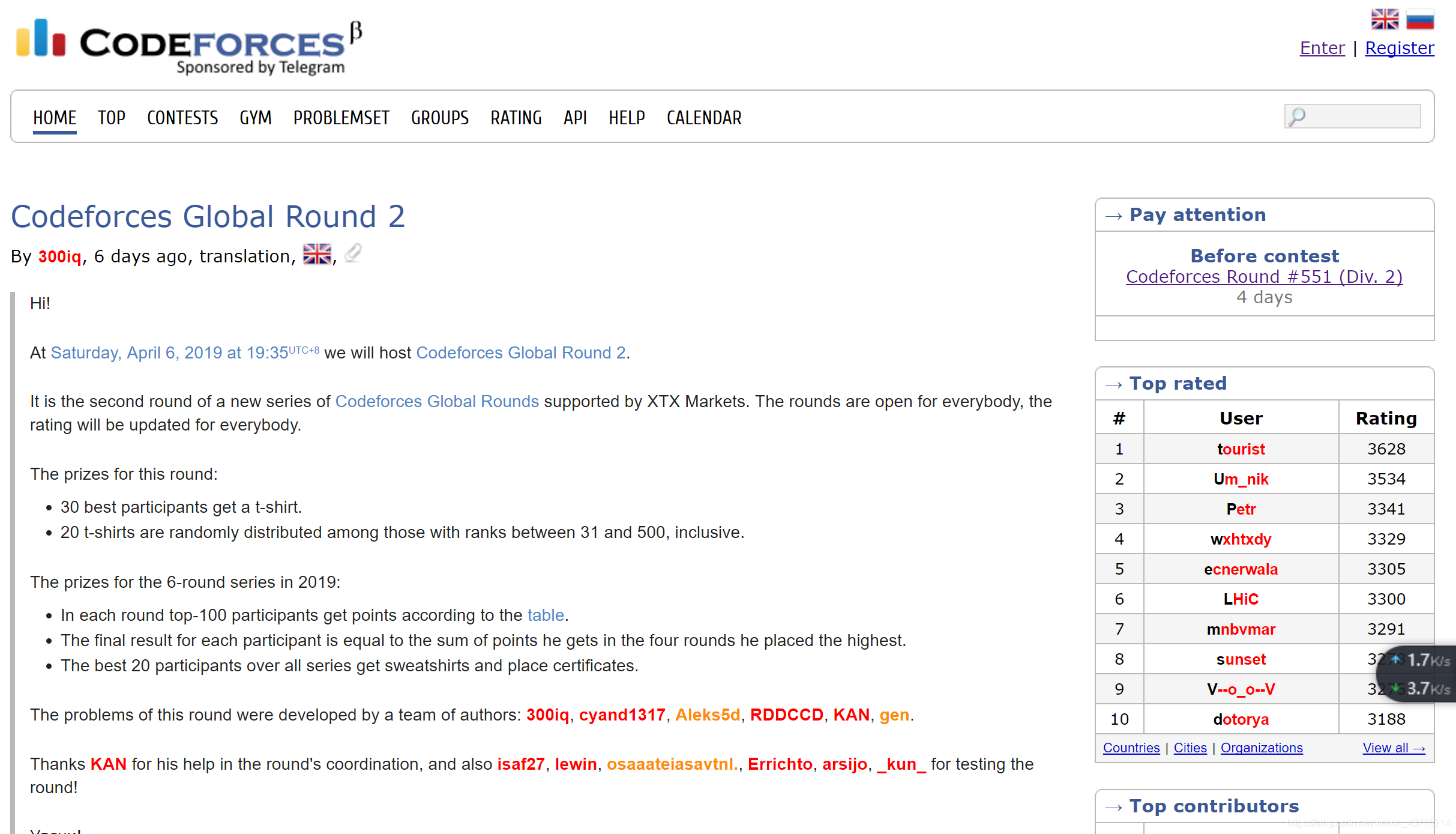Select the RATING navigation tab
Image resolution: width=1456 pixels, height=834 pixels.
pyautogui.click(x=516, y=118)
